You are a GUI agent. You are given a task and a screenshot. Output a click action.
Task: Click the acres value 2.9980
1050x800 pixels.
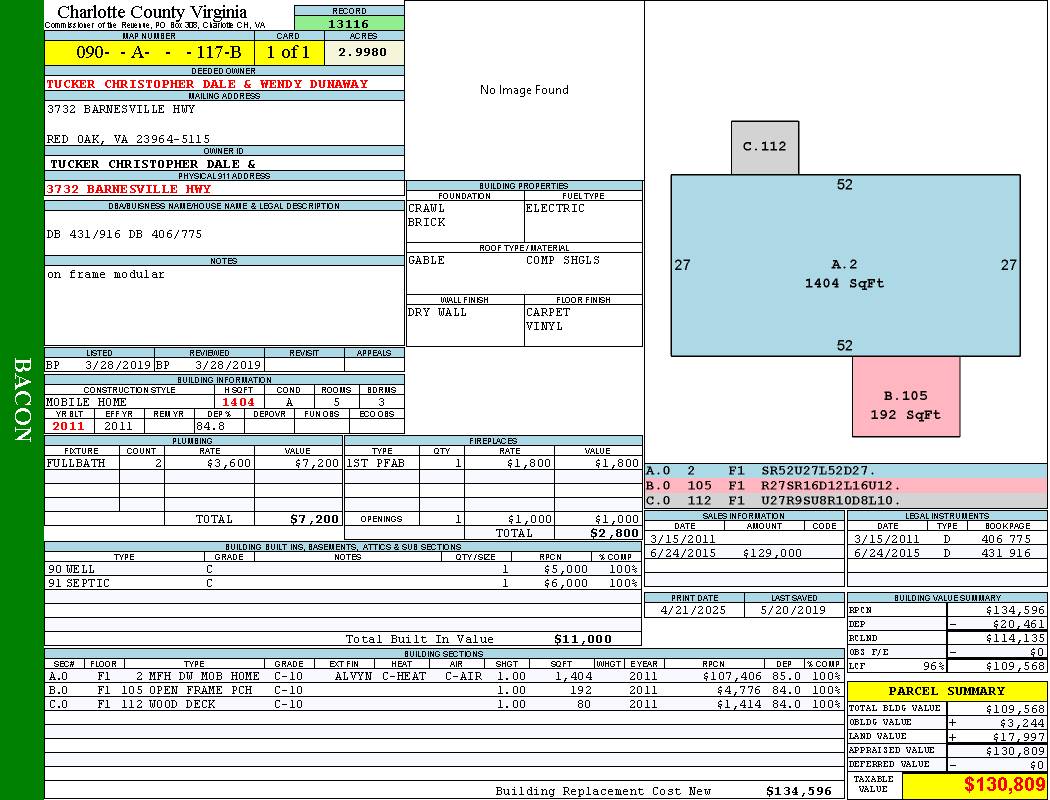(363, 52)
